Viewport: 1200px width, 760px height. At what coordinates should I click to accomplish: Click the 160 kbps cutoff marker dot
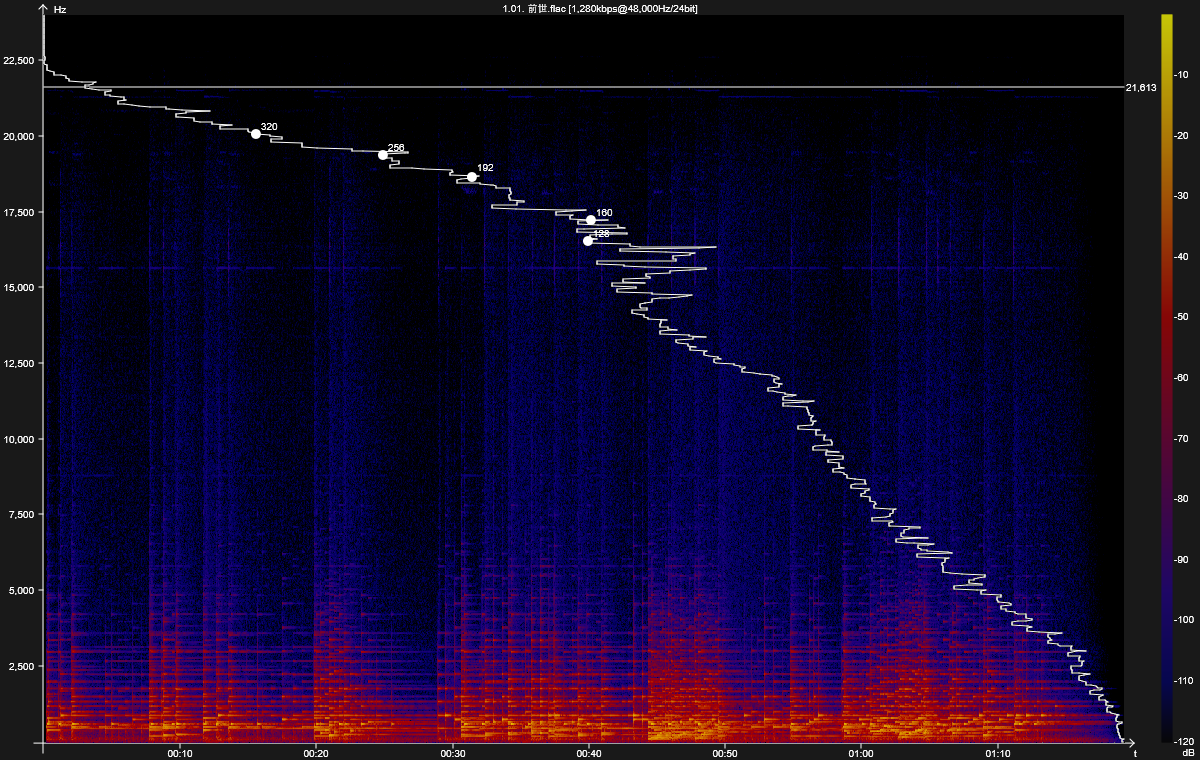pos(591,220)
